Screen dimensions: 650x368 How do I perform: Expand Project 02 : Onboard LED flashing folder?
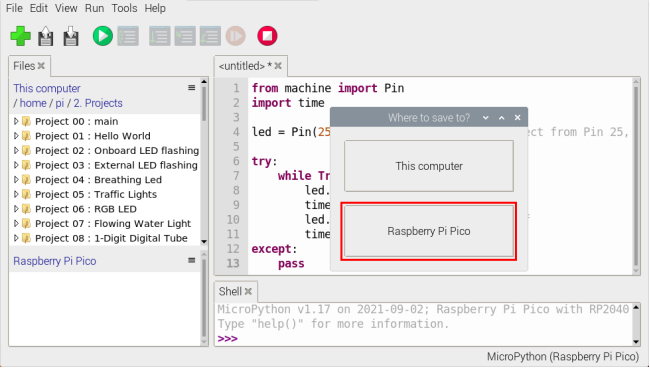[16, 150]
